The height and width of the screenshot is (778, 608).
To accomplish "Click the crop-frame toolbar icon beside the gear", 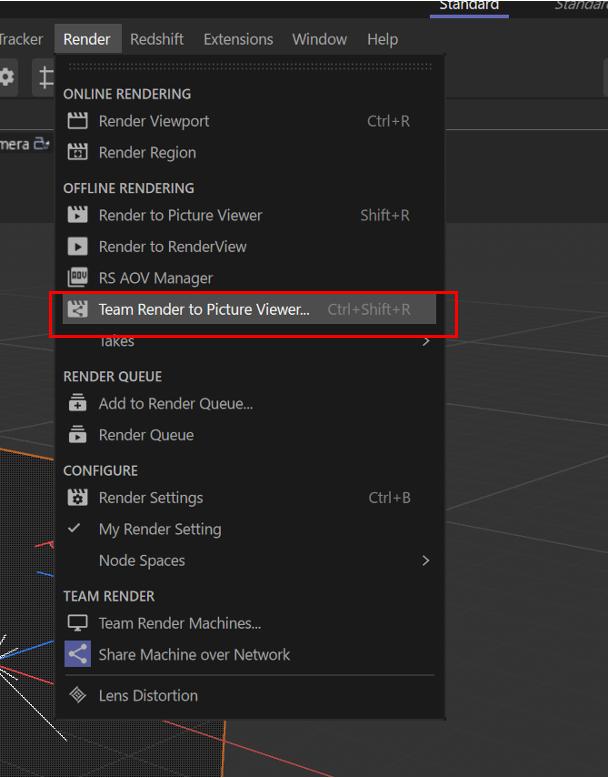I will pos(46,77).
